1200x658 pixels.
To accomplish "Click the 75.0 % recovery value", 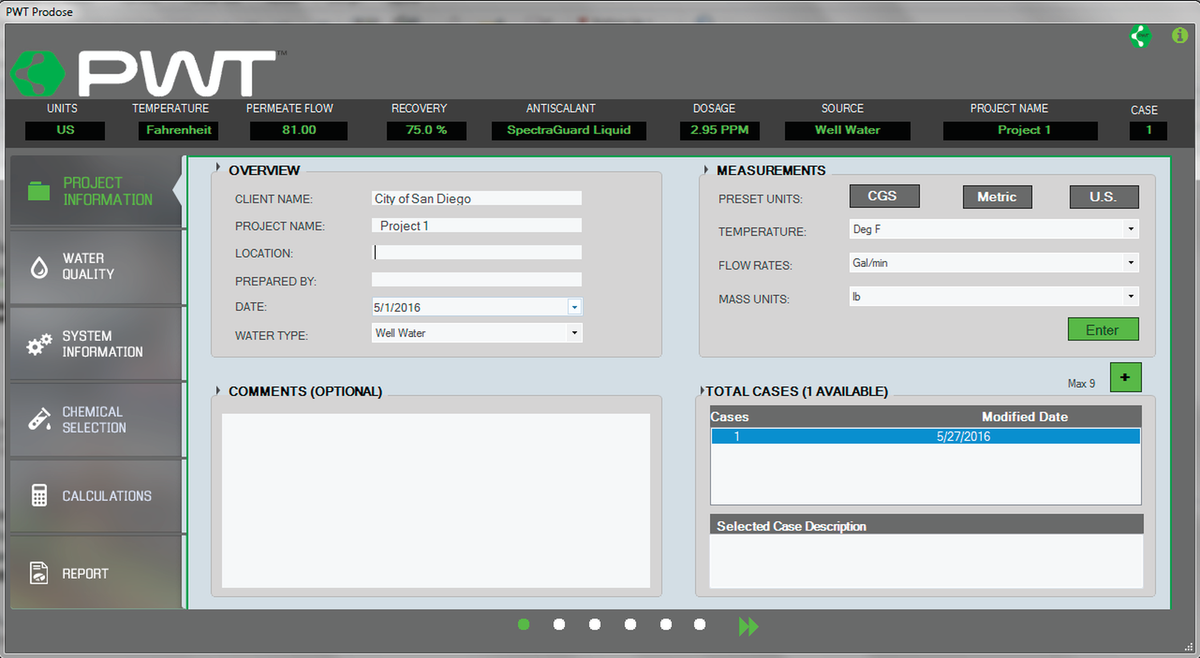I will pyautogui.click(x=426, y=130).
